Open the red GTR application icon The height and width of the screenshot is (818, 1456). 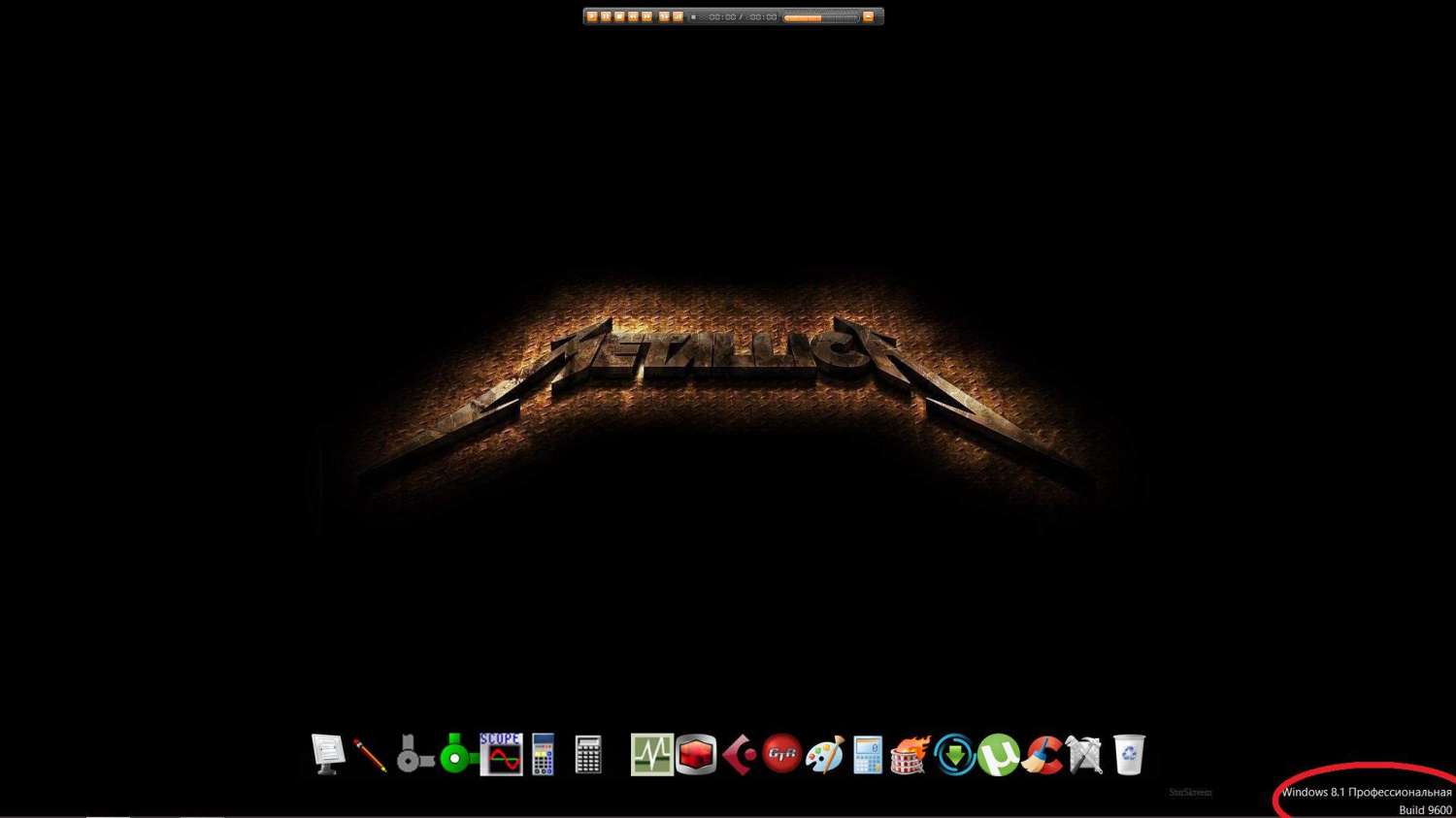click(x=781, y=754)
